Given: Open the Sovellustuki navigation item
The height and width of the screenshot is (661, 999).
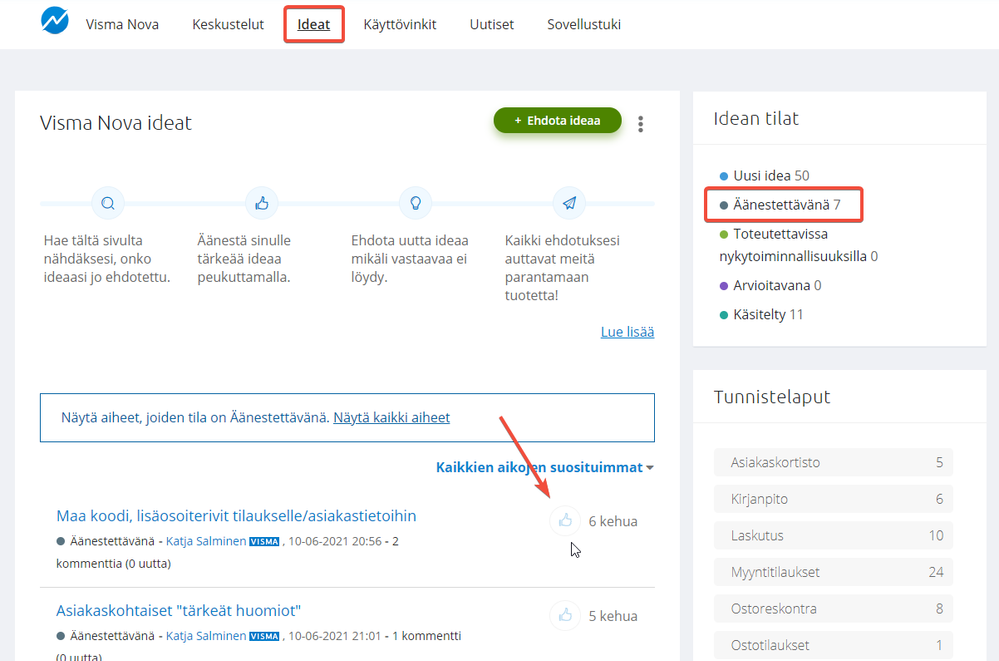Looking at the screenshot, I should [584, 24].
